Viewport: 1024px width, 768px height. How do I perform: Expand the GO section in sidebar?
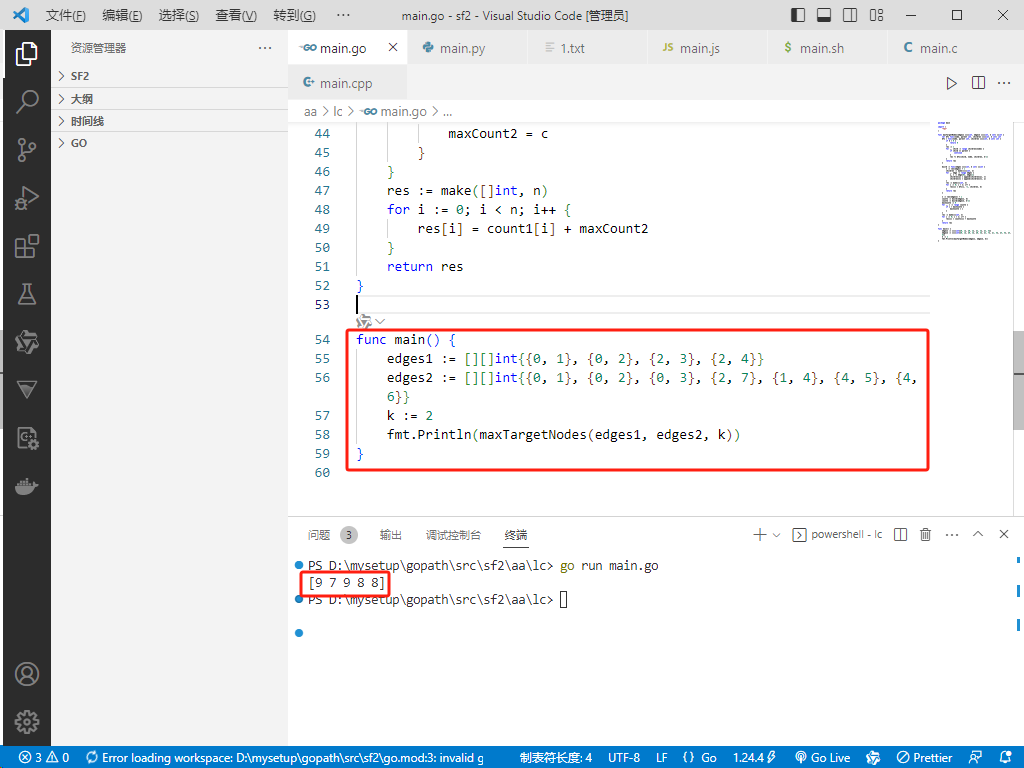(x=170, y=143)
